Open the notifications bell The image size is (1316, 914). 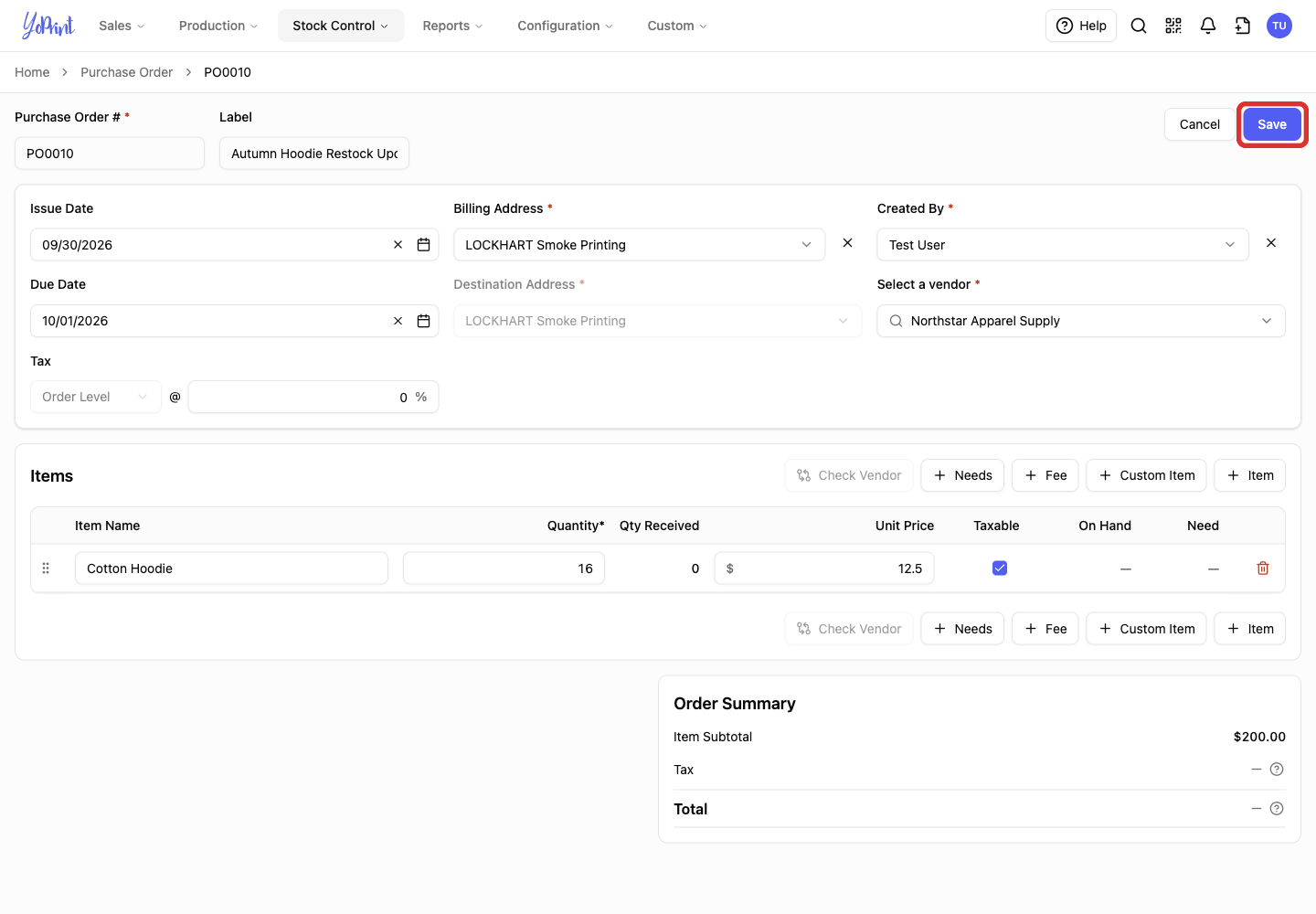click(1208, 26)
